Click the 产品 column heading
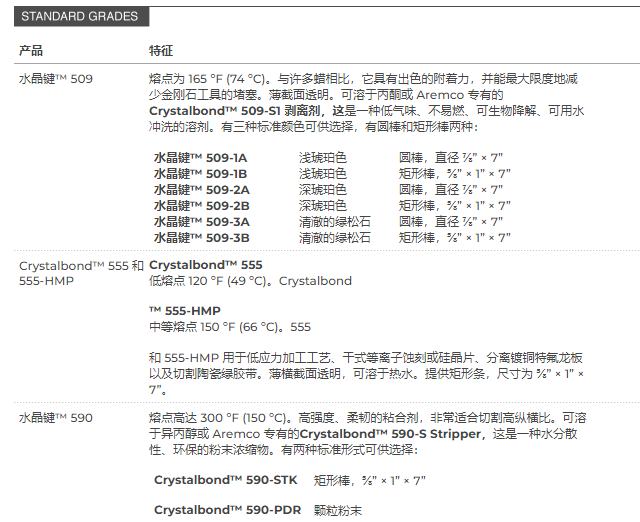 (x=31, y=51)
